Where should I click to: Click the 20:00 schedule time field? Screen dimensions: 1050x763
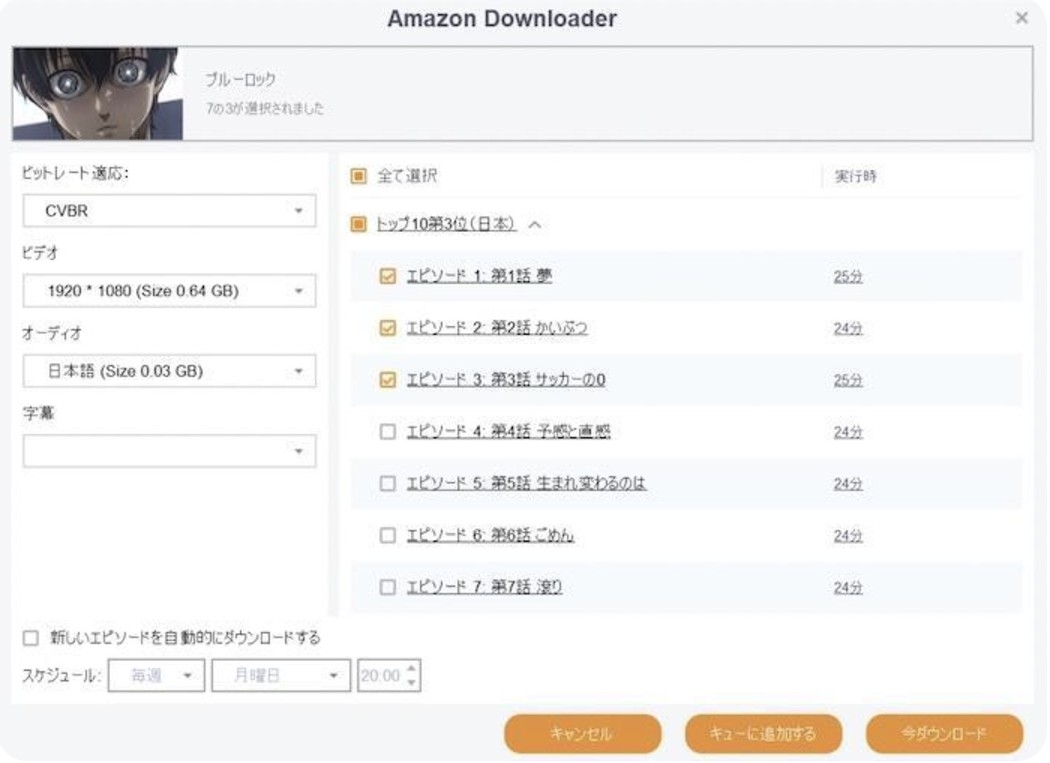tap(381, 676)
